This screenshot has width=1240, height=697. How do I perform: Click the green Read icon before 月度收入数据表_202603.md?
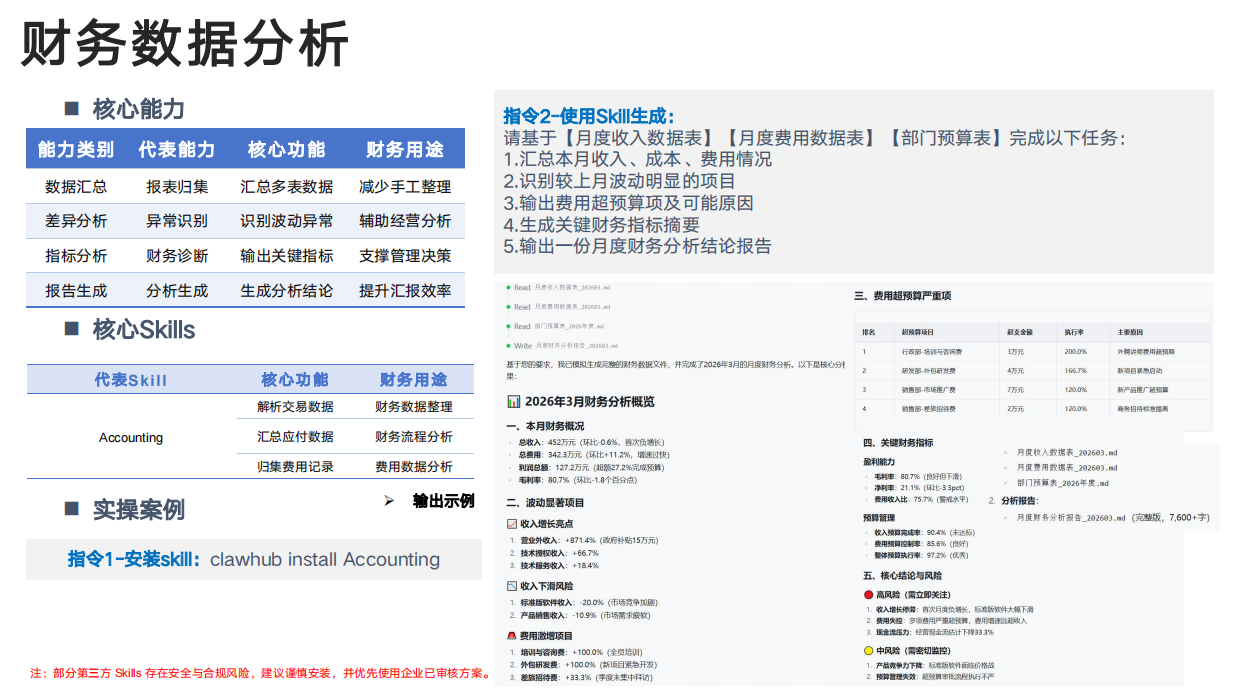click(x=509, y=288)
